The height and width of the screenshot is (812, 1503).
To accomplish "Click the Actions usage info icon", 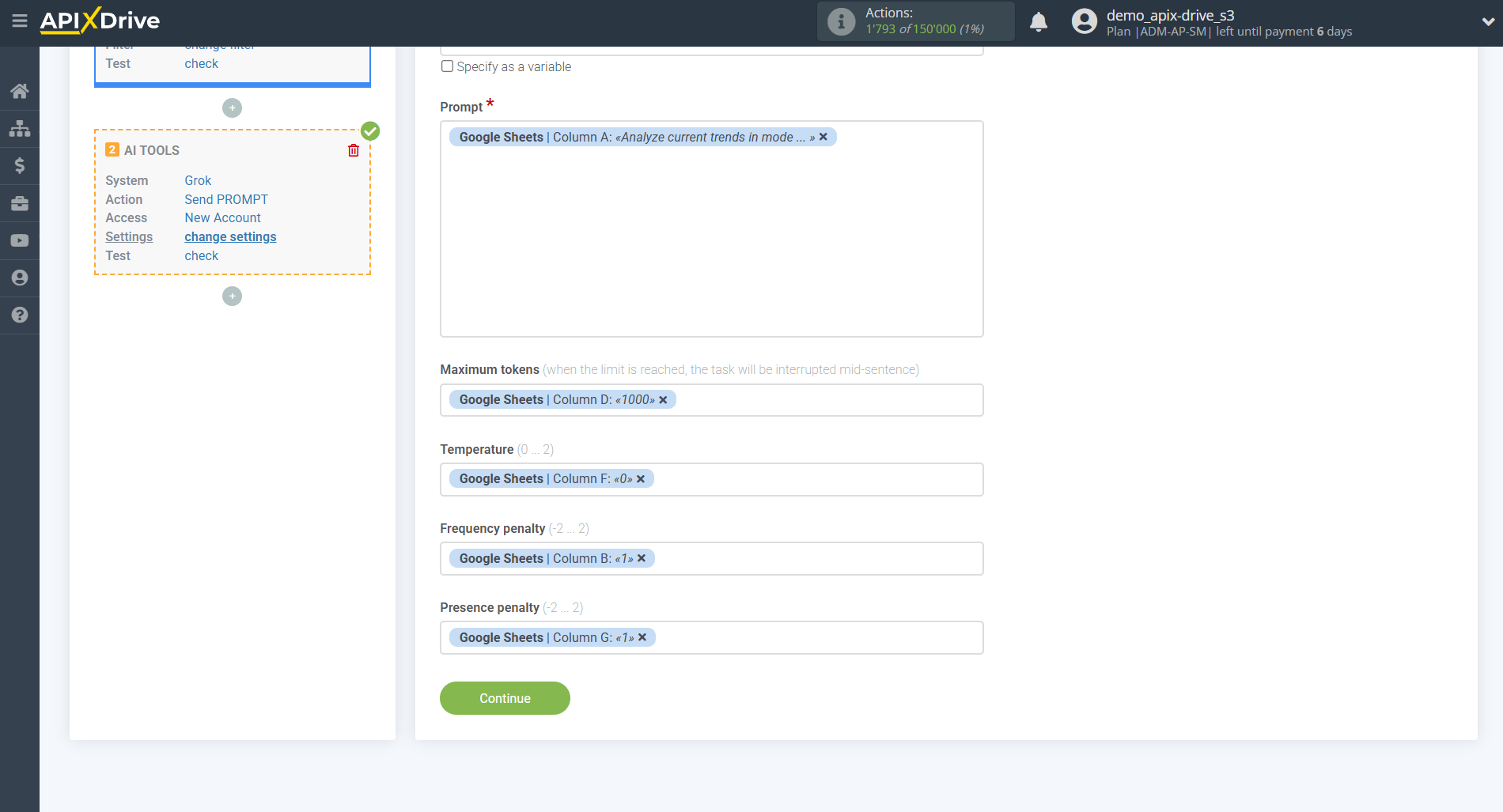I will pyautogui.click(x=840, y=21).
